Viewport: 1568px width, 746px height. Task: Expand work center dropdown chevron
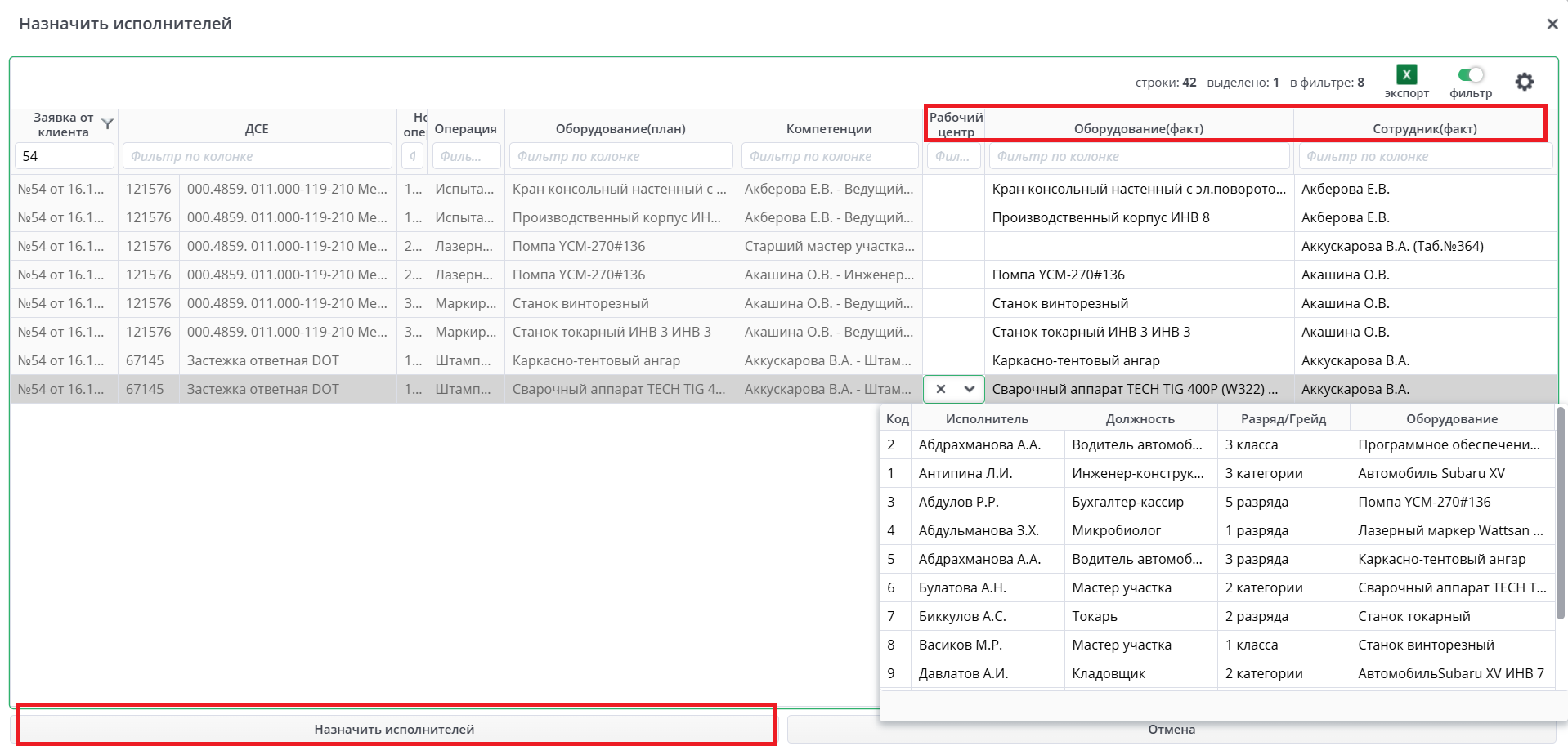point(969,389)
